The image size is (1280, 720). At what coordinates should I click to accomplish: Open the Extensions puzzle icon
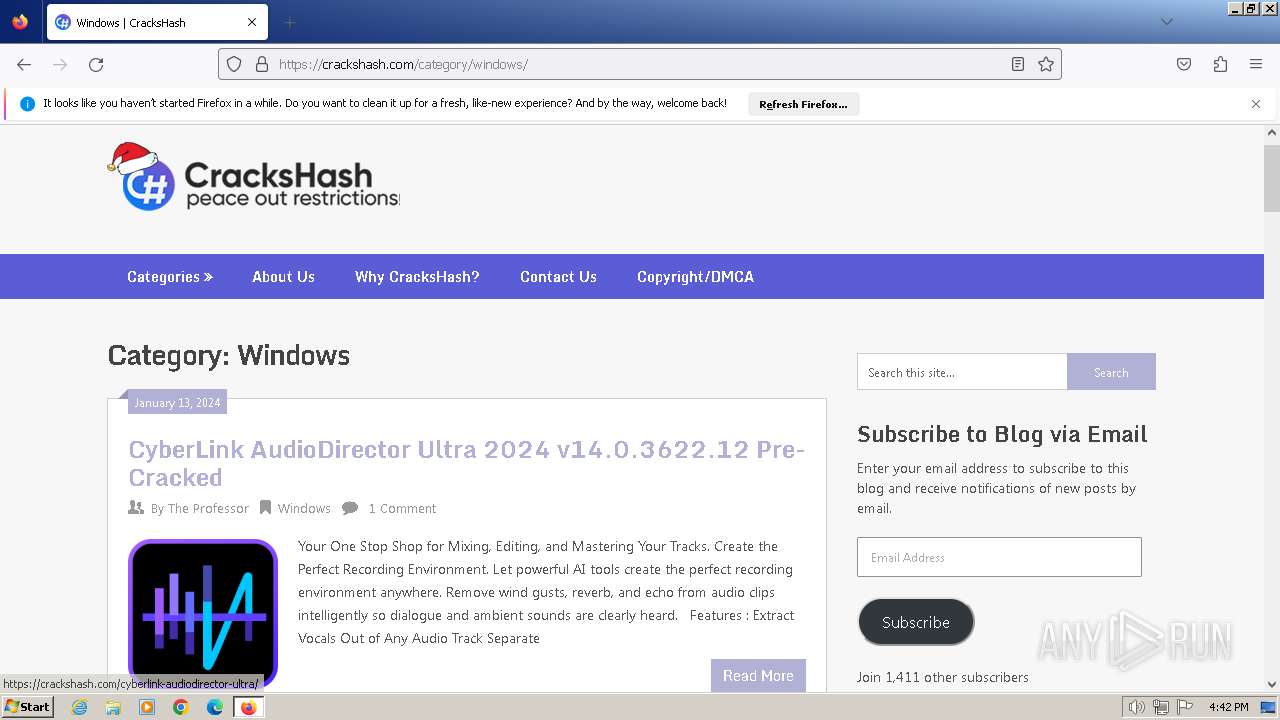[x=1220, y=64]
